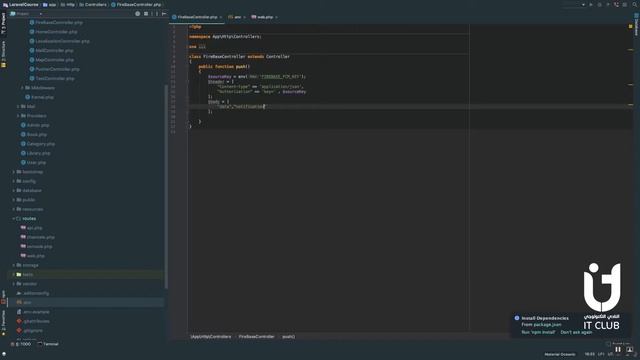Viewport: 640px width, 360px height.
Task: Switch to the .env editor tab
Action: (x=237, y=17)
